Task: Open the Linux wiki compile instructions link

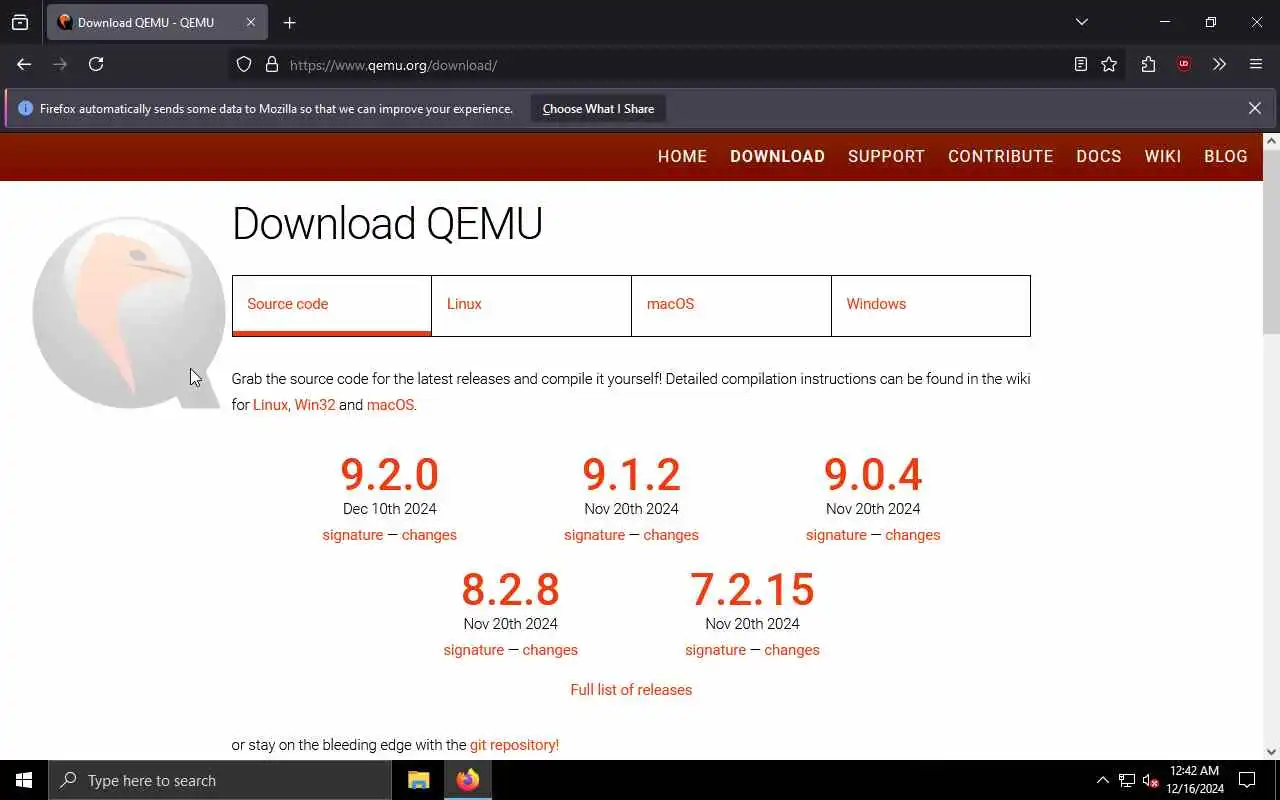Action: (x=270, y=405)
